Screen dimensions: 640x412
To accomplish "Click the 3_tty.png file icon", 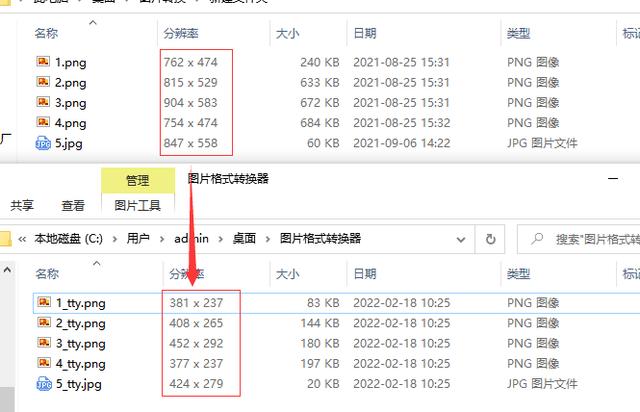I will coord(44,343).
